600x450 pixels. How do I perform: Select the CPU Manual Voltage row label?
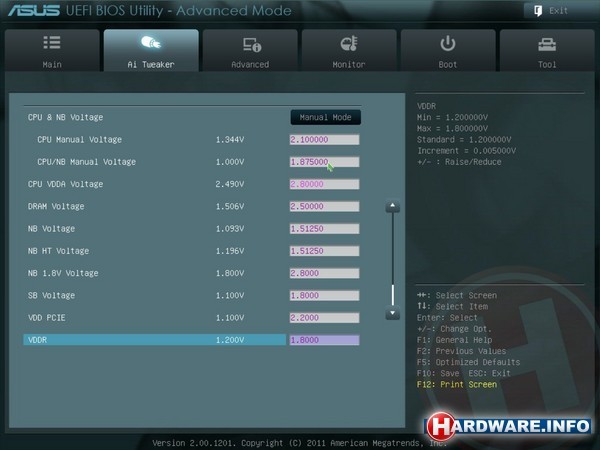pos(80,140)
